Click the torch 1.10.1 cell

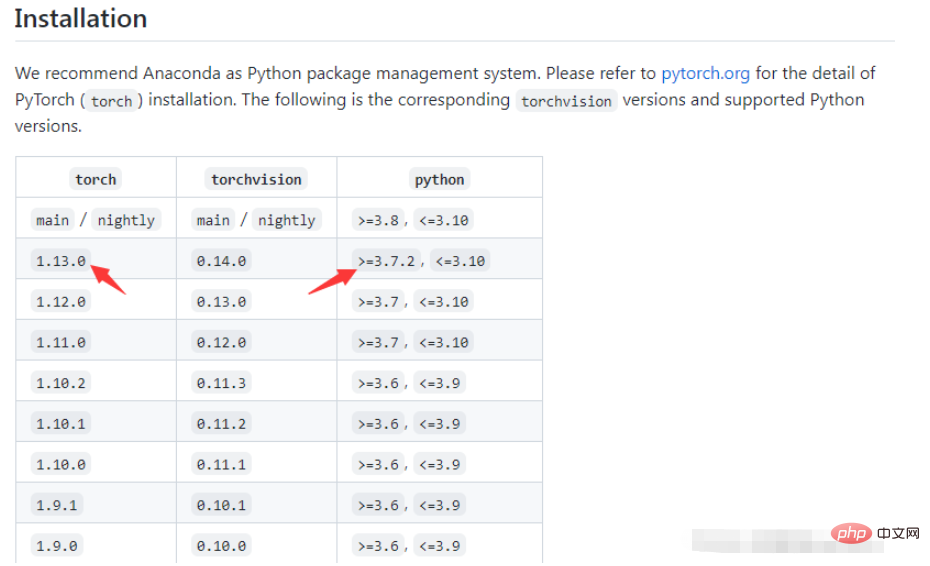pyautogui.click(x=61, y=424)
